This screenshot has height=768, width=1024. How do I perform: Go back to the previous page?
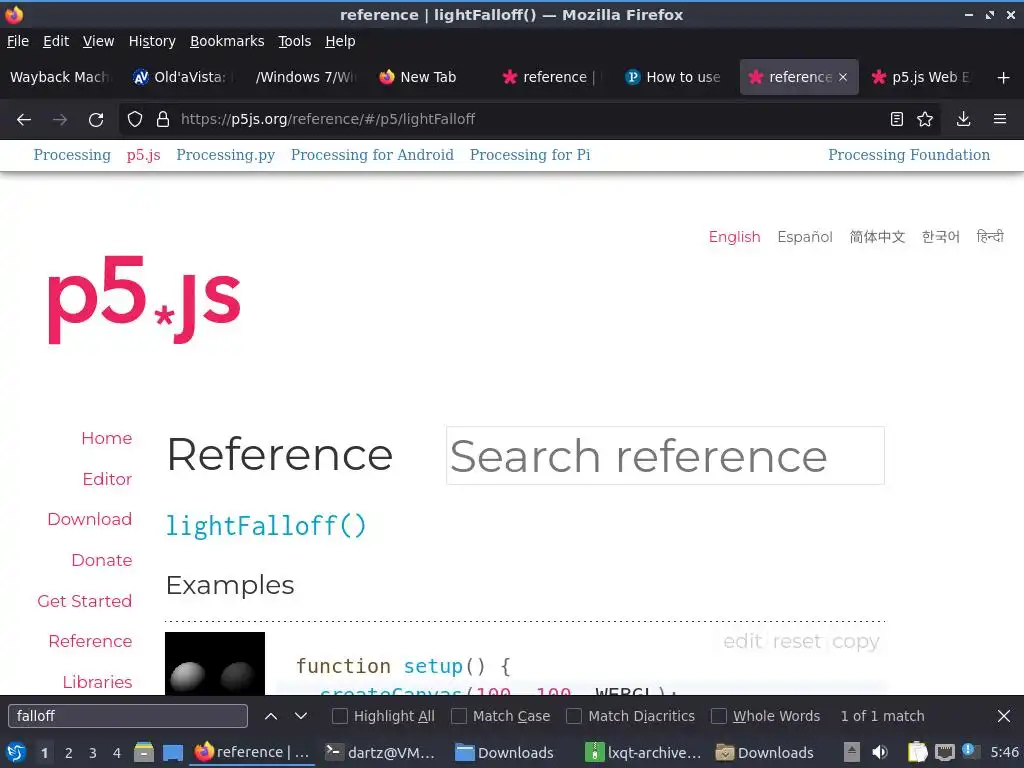[24, 120]
